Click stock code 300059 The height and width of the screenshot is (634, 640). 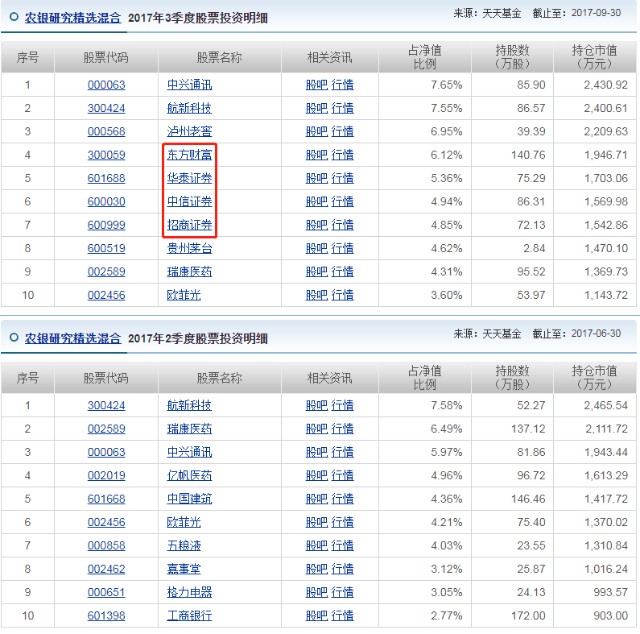click(106, 155)
